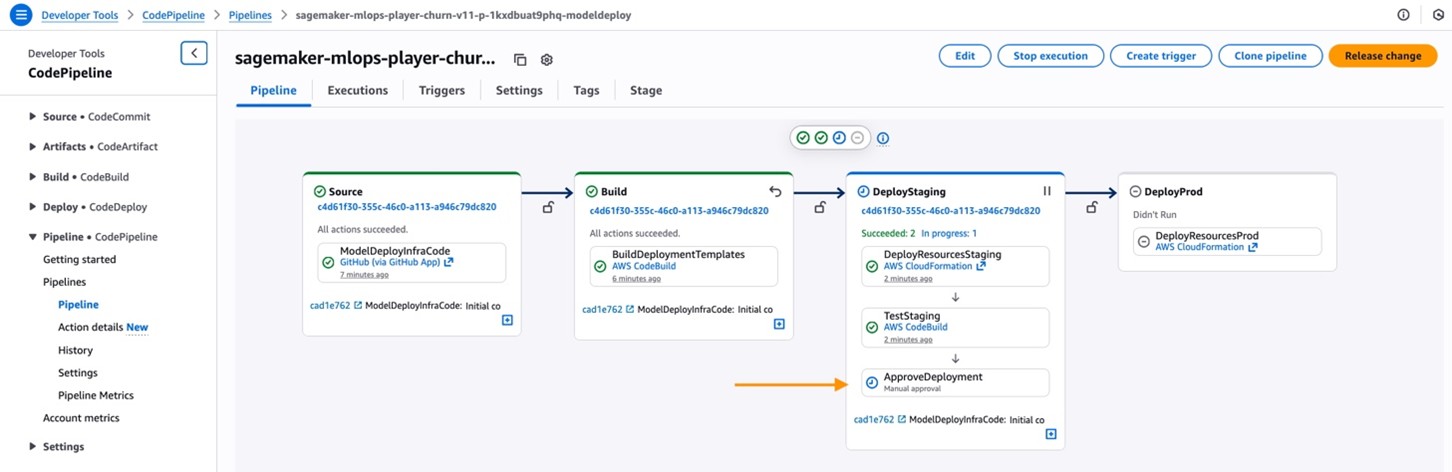The image size is (1452, 472).
Task: Open cad1e762 commit link in Build stage
Action: click(x=608, y=309)
